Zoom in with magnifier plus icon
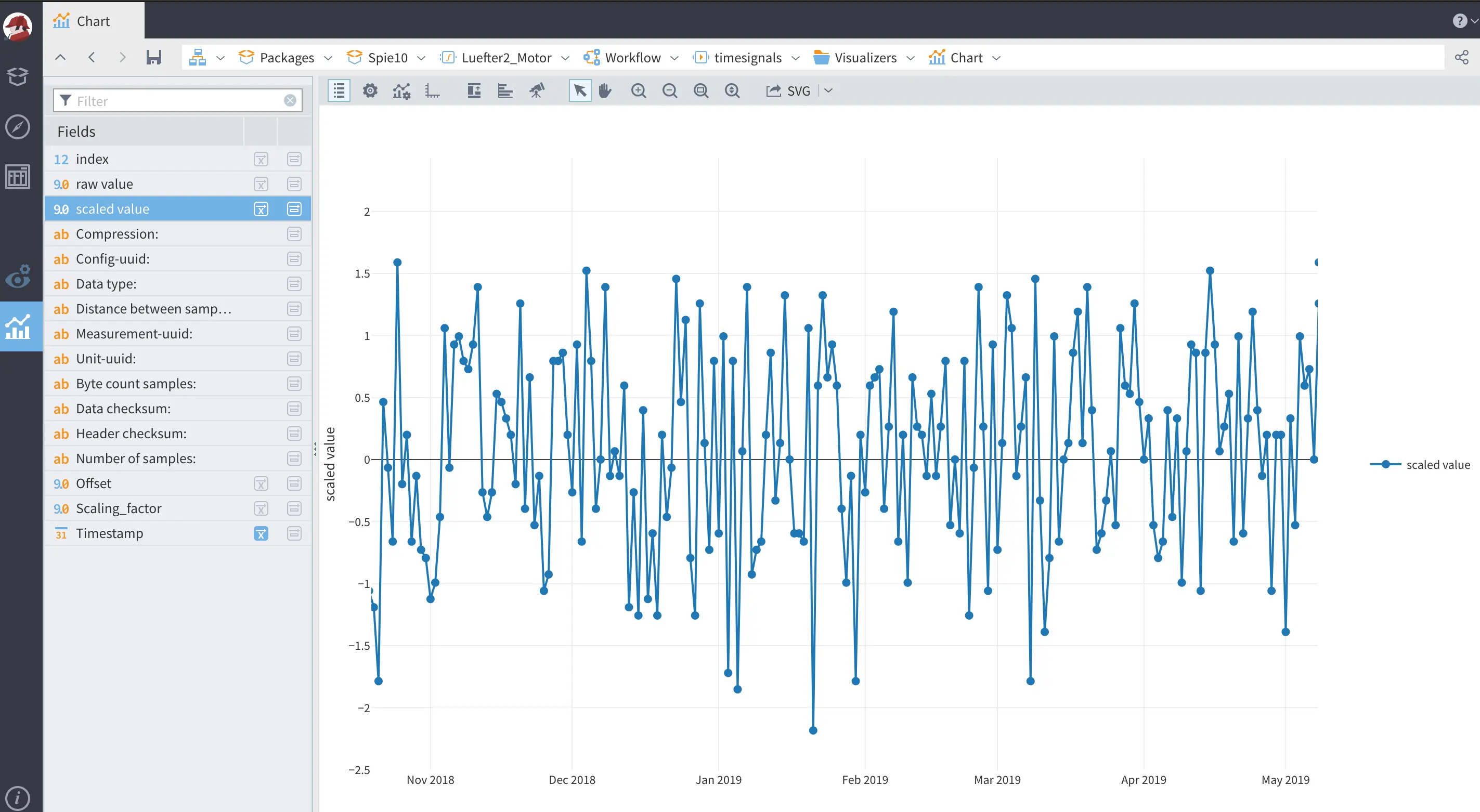The height and width of the screenshot is (812, 1480). (638, 91)
